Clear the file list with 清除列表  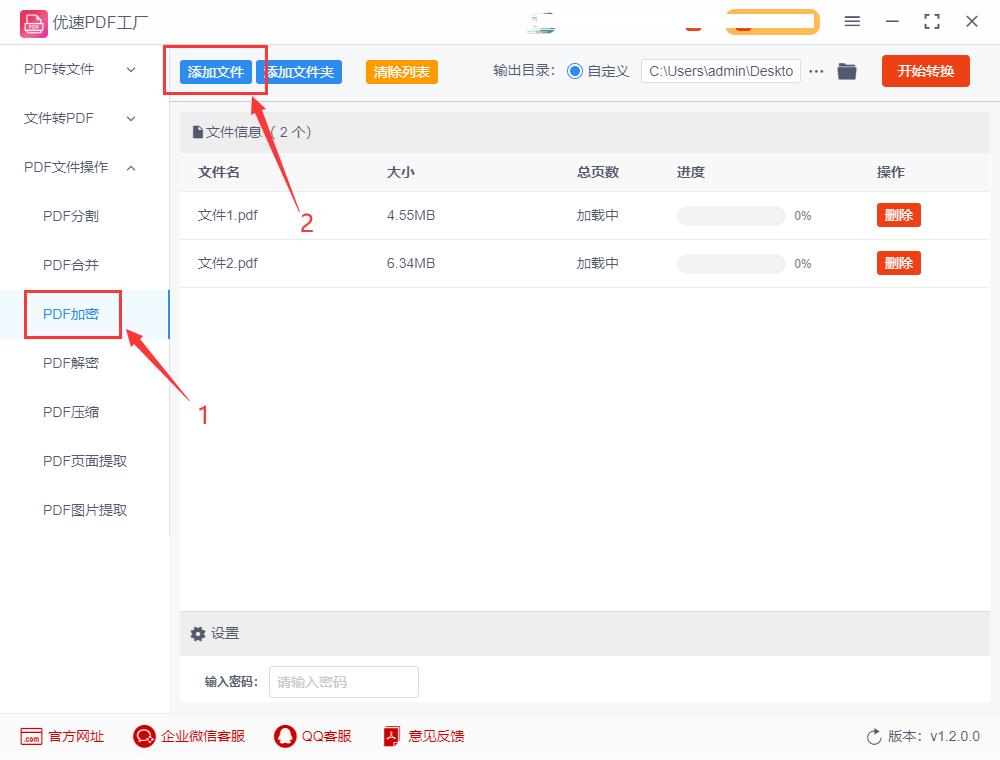coord(400,71)
